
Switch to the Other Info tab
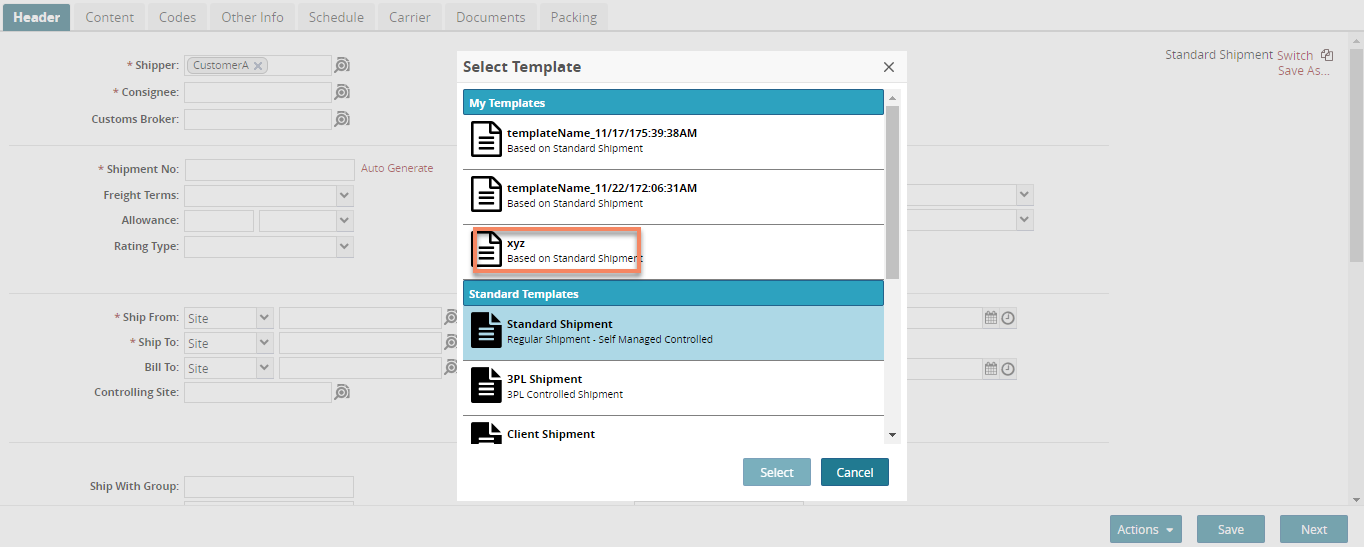click(252, 17)
